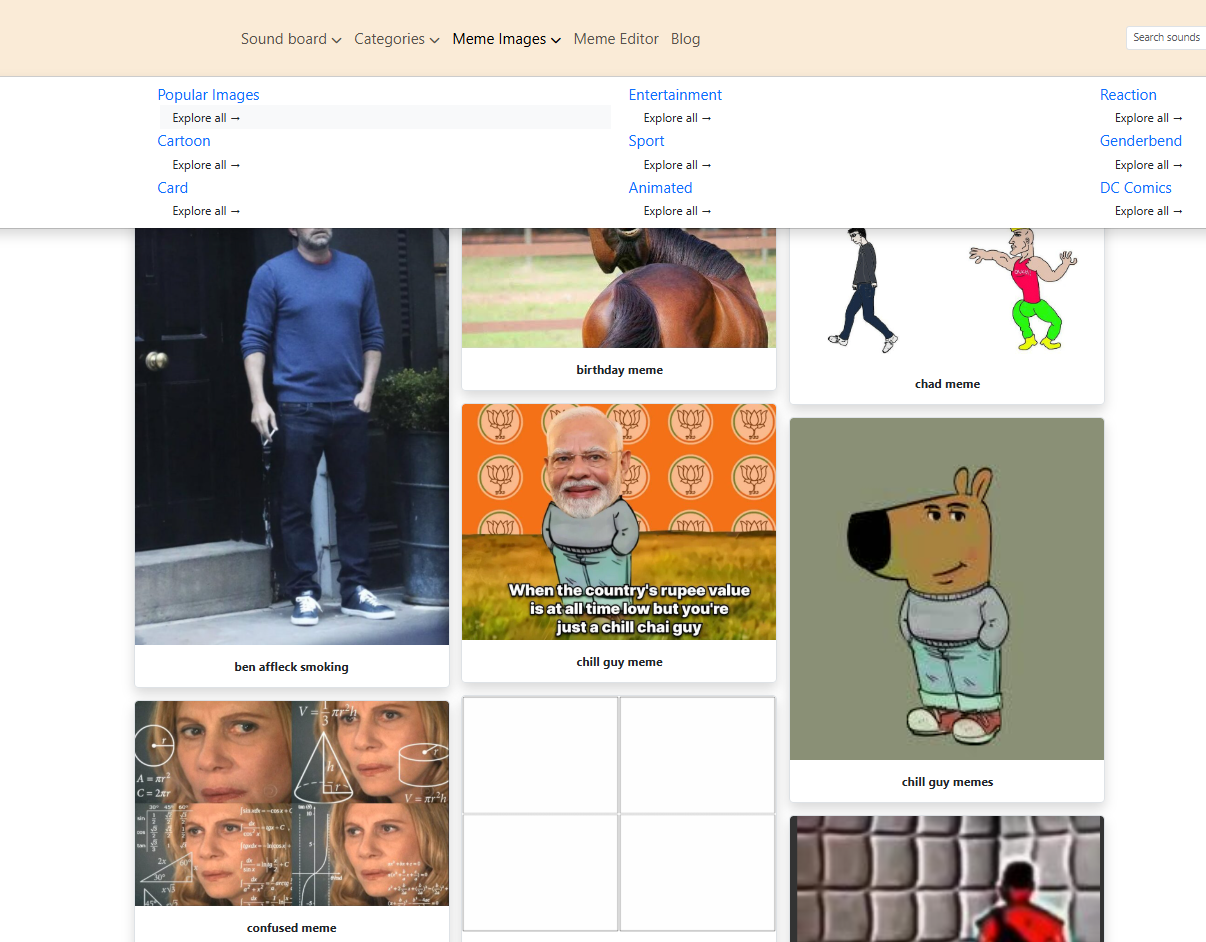Collapse the Meme Images dropdown

pyautogui.click(x=506, y=39)
